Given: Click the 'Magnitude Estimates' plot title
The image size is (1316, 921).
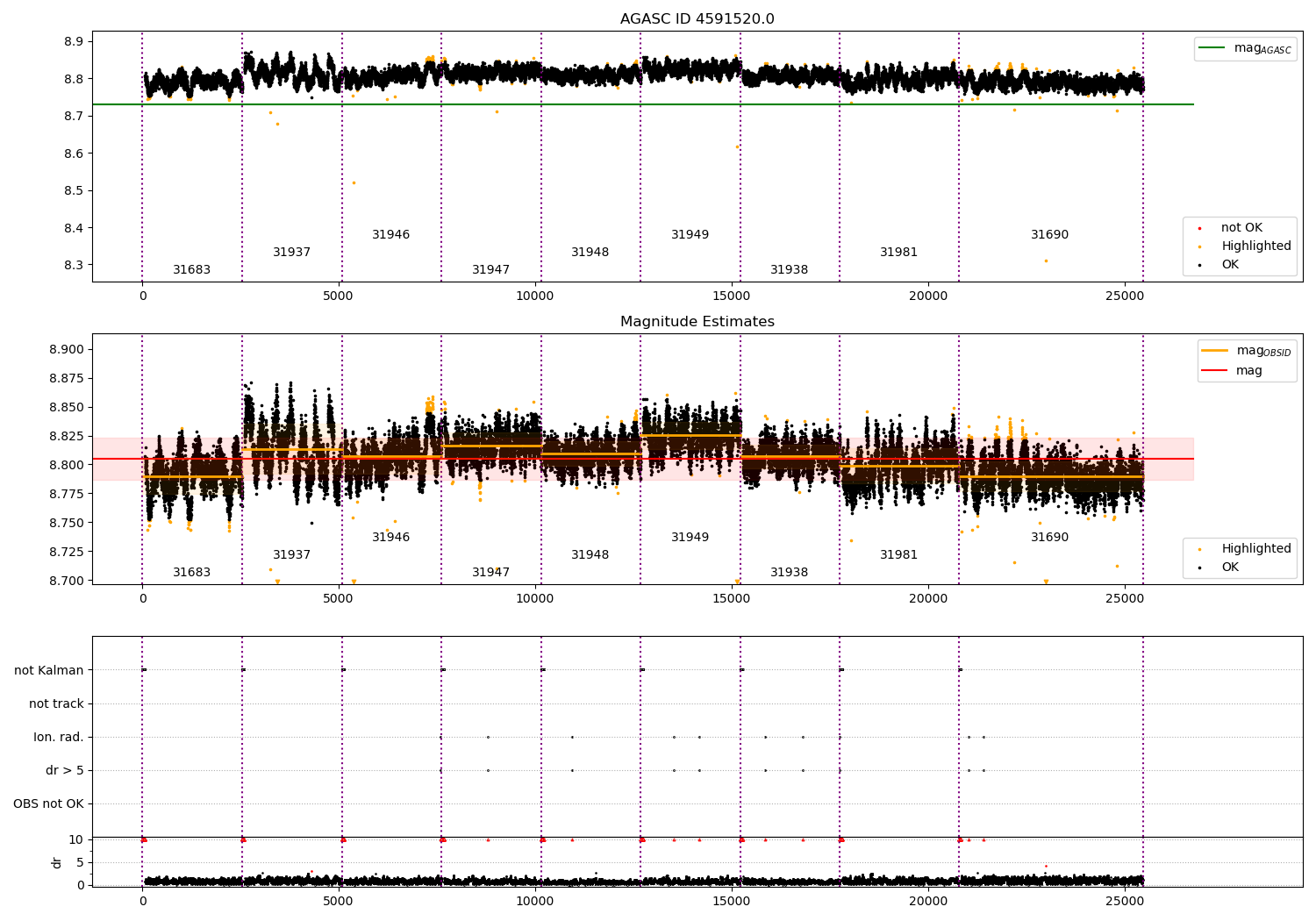Looking at the screenshot, I should click(697, 322).
